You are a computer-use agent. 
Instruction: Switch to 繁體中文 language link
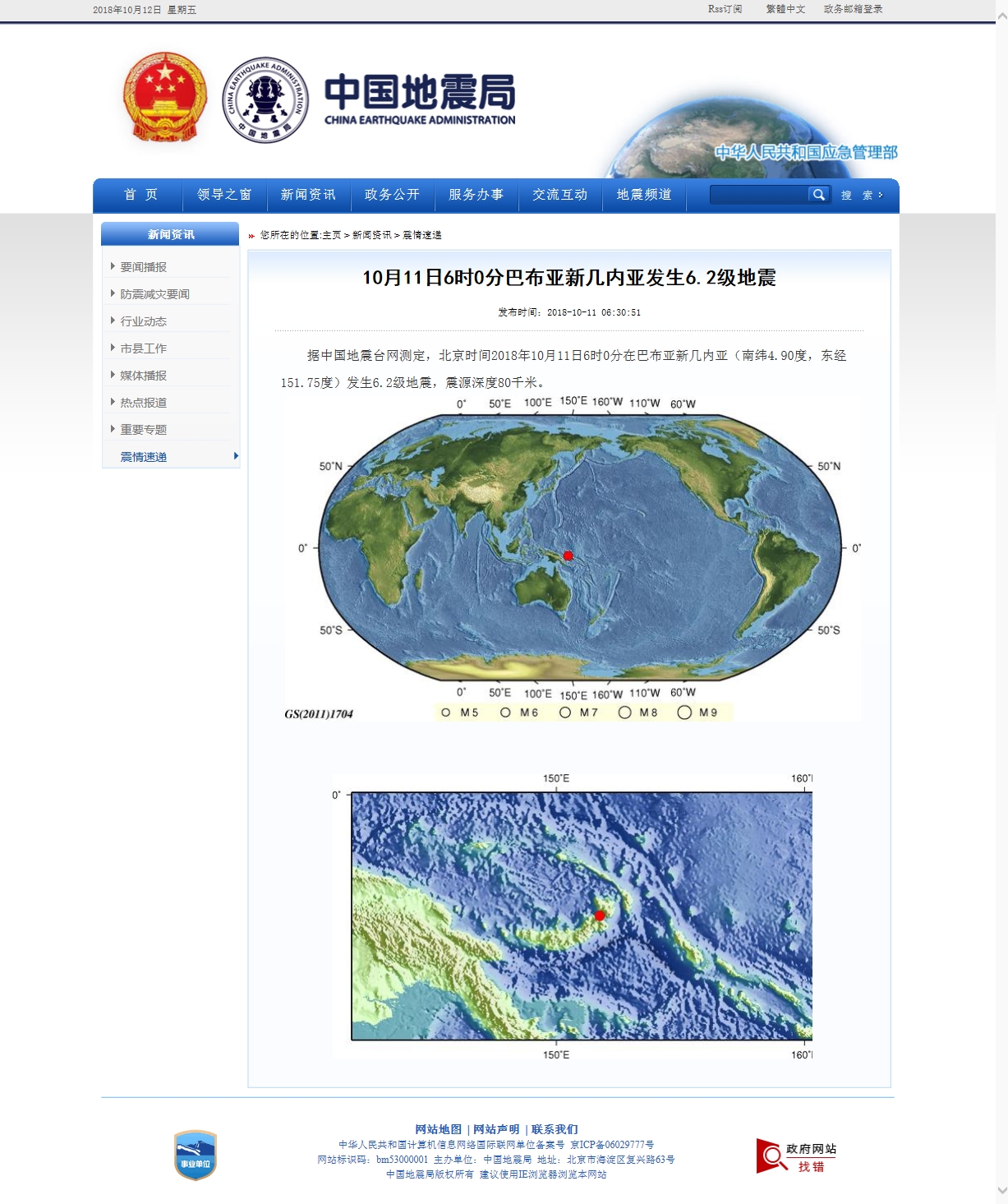(785, 9)
